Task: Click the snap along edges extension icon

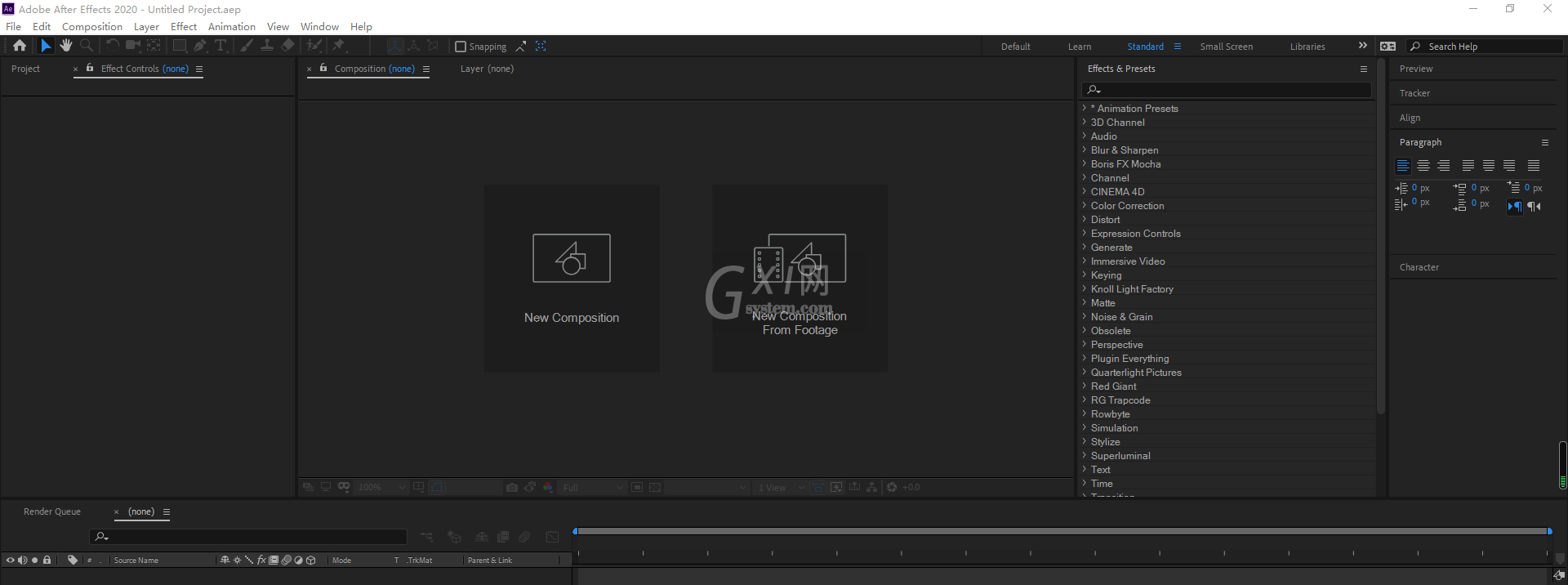Action: click(x=521, y=46)
